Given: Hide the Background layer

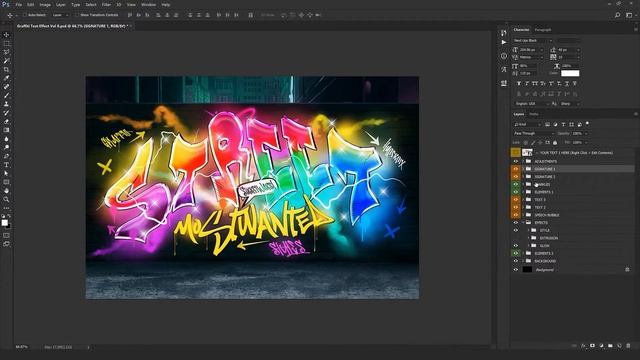Looking at the screenshot, I should (x=516, y=270).
